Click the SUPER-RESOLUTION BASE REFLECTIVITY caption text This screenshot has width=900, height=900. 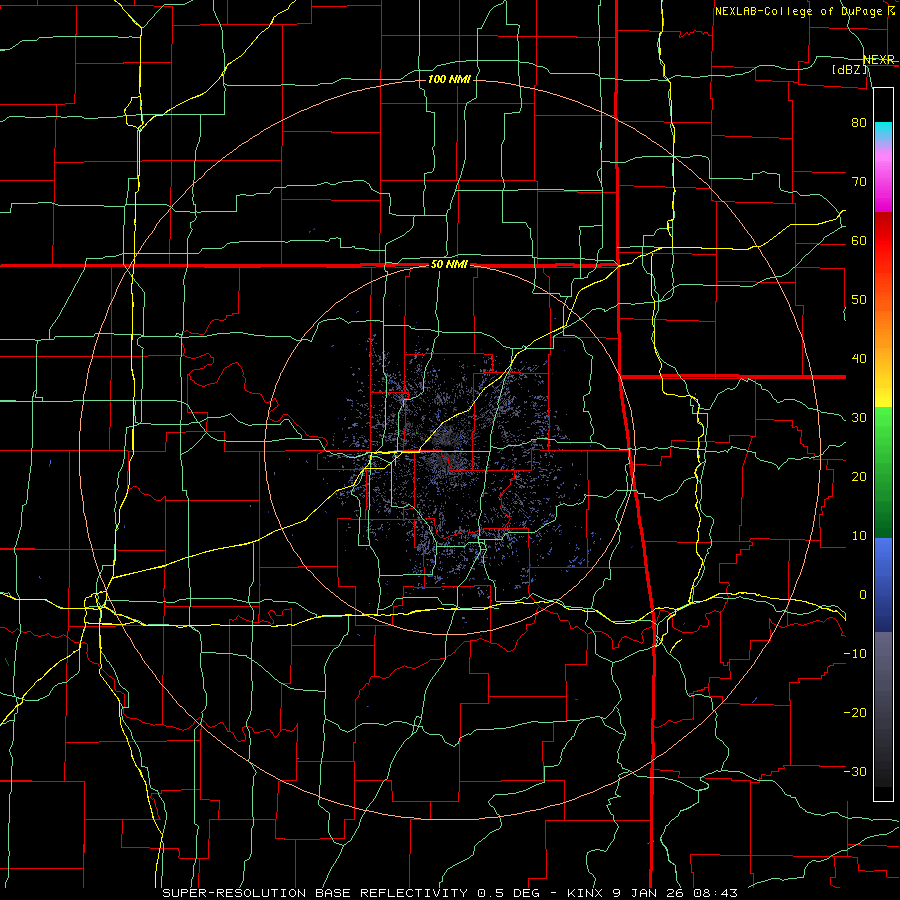pos(315,893)
